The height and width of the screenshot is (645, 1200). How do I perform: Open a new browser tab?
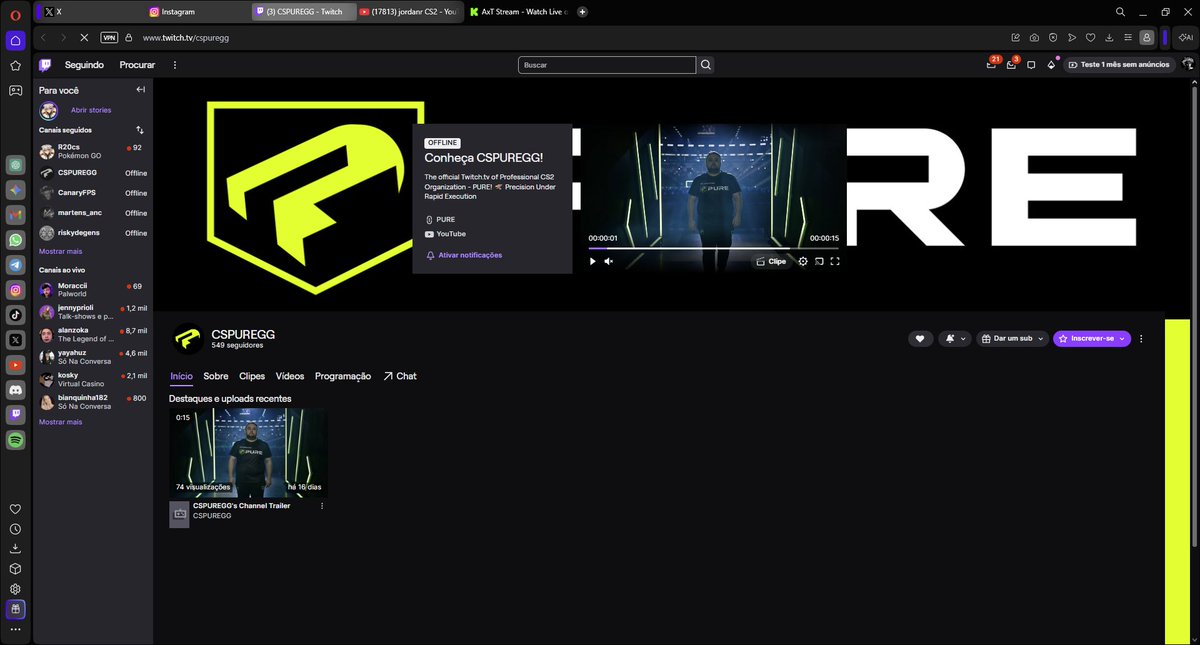click(x=583, y=11)
